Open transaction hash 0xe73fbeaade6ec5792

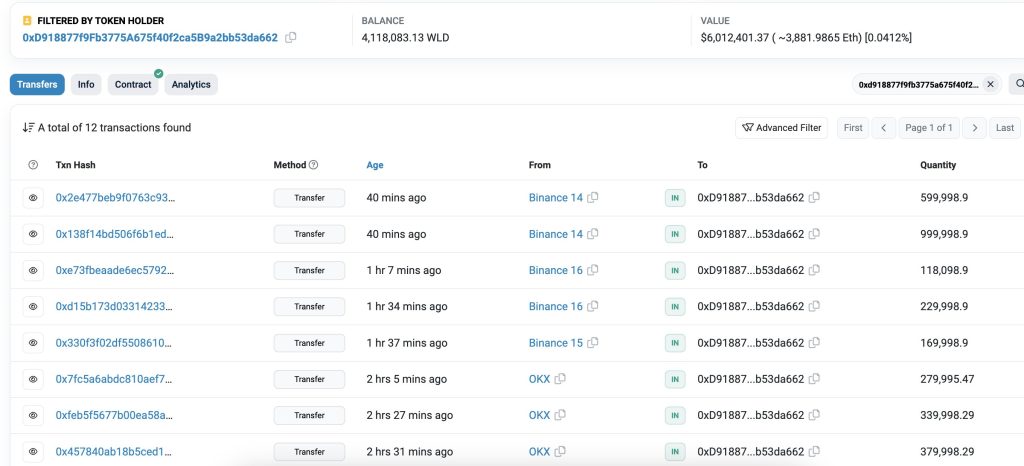[x=115, y=270]
